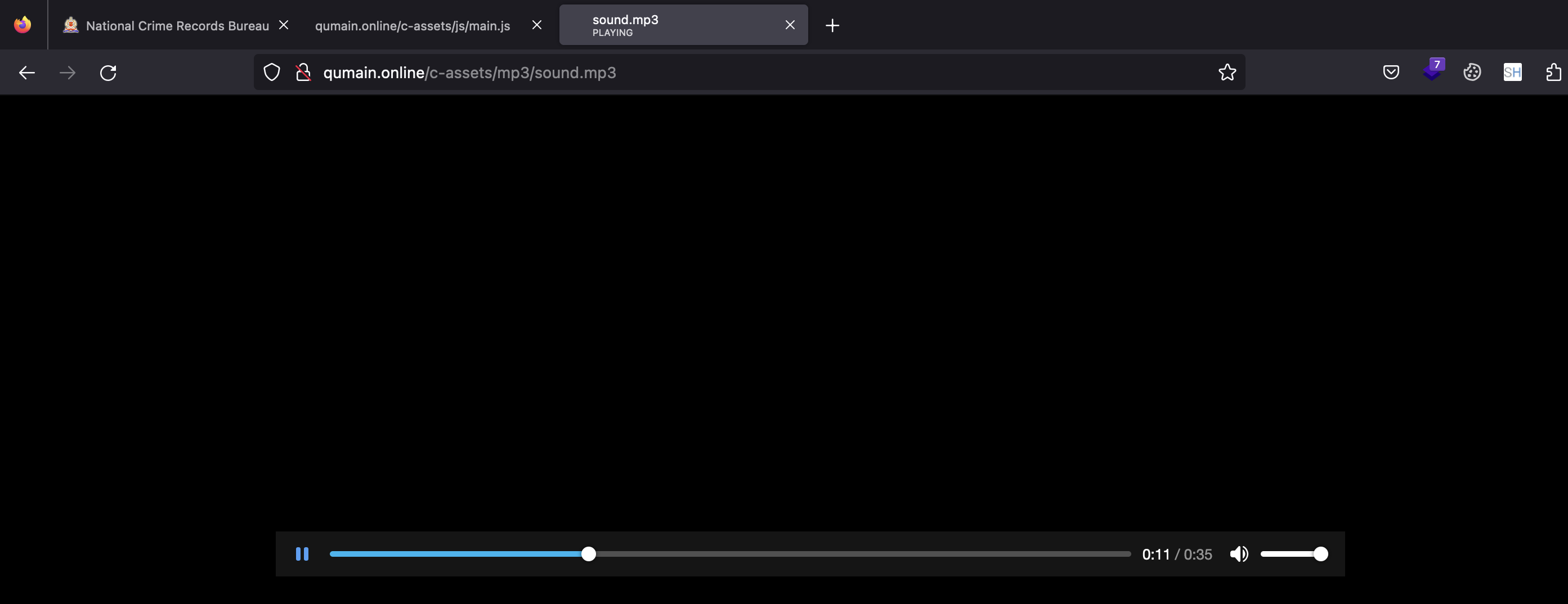Open the Extensions puzzle-piece menu
Screen dimensions: 1568x604
pyautogui.click(x=1553, y=73)
